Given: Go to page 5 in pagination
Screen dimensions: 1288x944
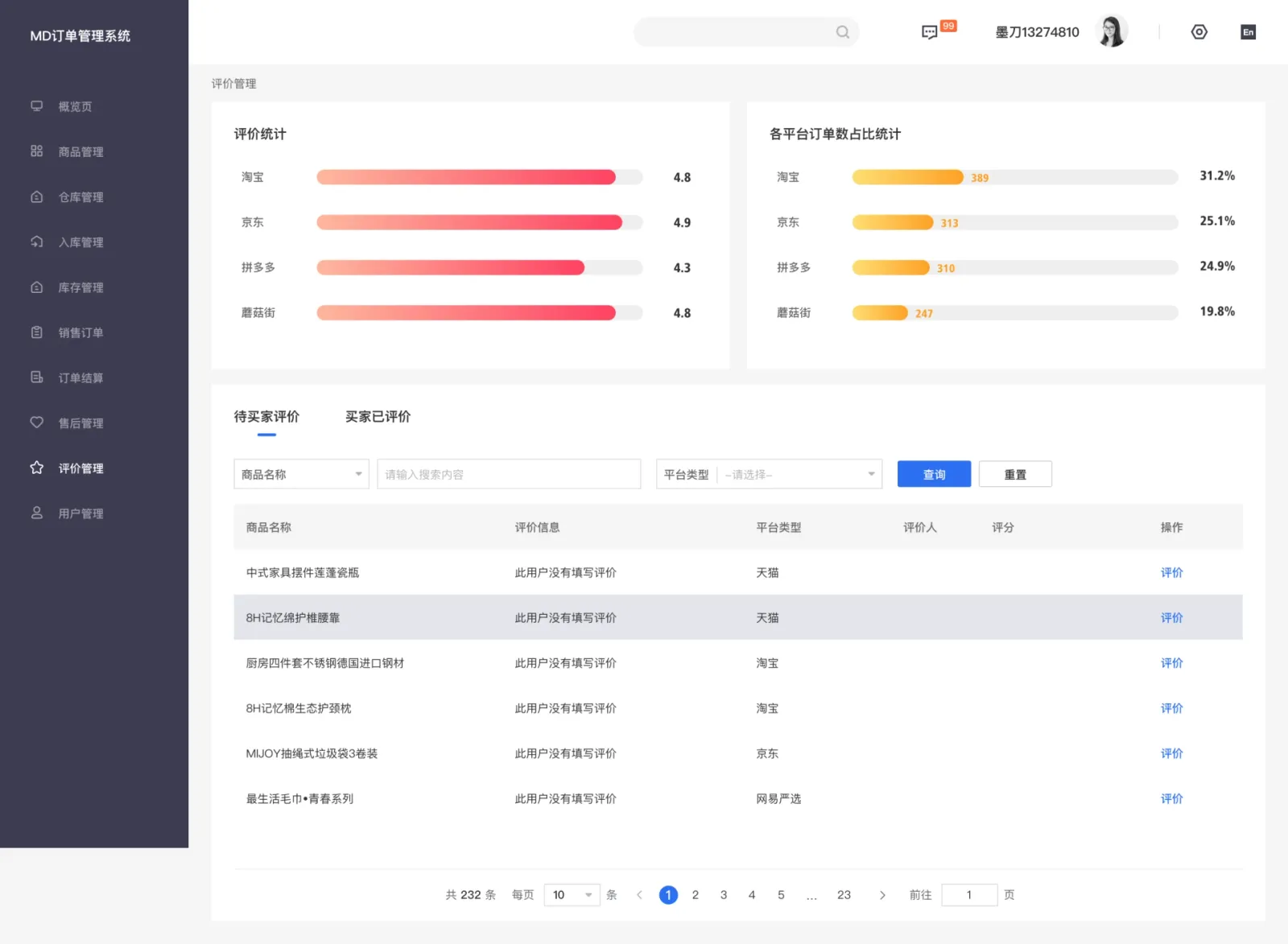Looking at the screenshot, I should [x=781, y=895].
